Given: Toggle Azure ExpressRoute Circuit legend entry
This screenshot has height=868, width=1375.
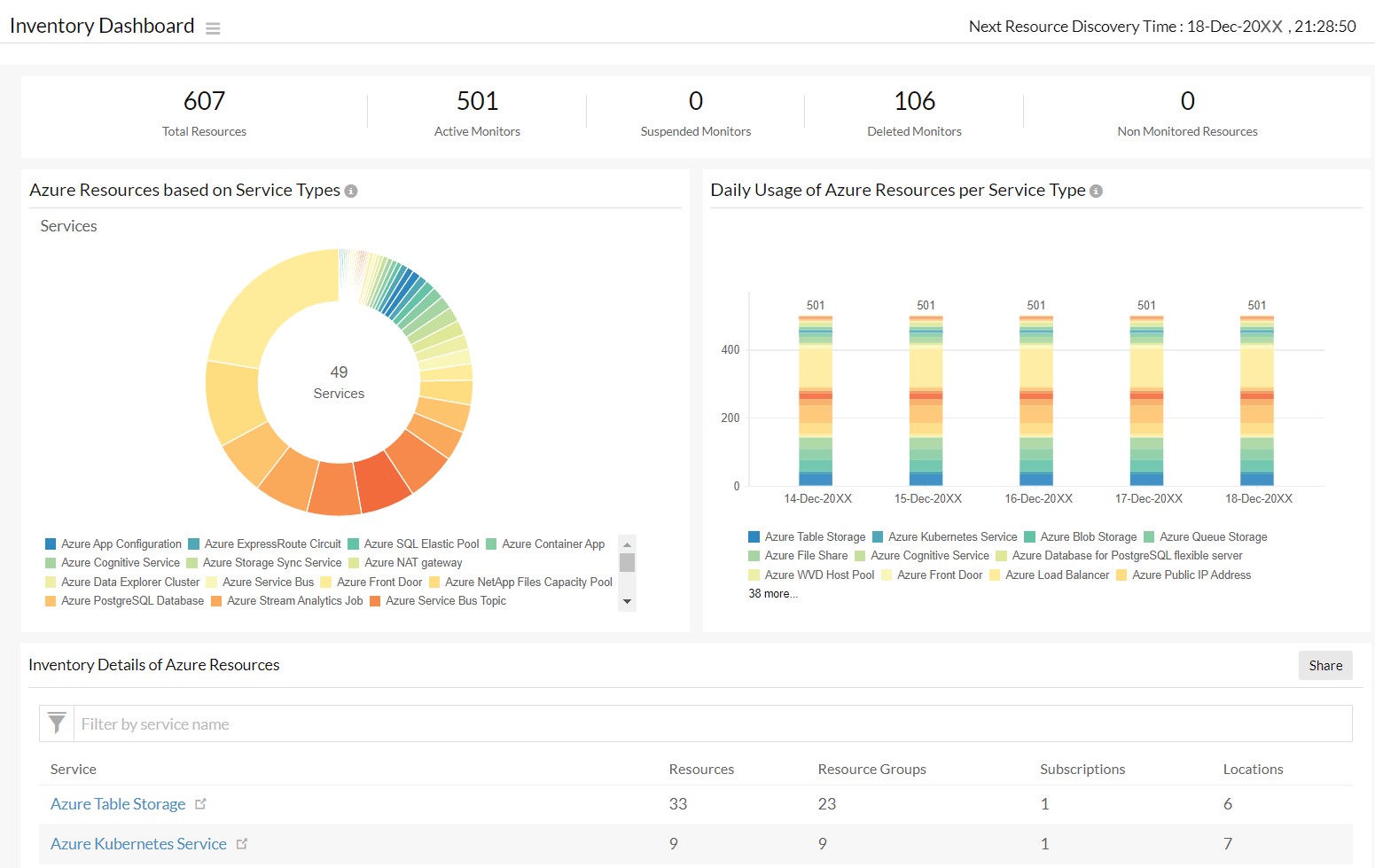Looking at the screenshot, I should tap(264, 544).
